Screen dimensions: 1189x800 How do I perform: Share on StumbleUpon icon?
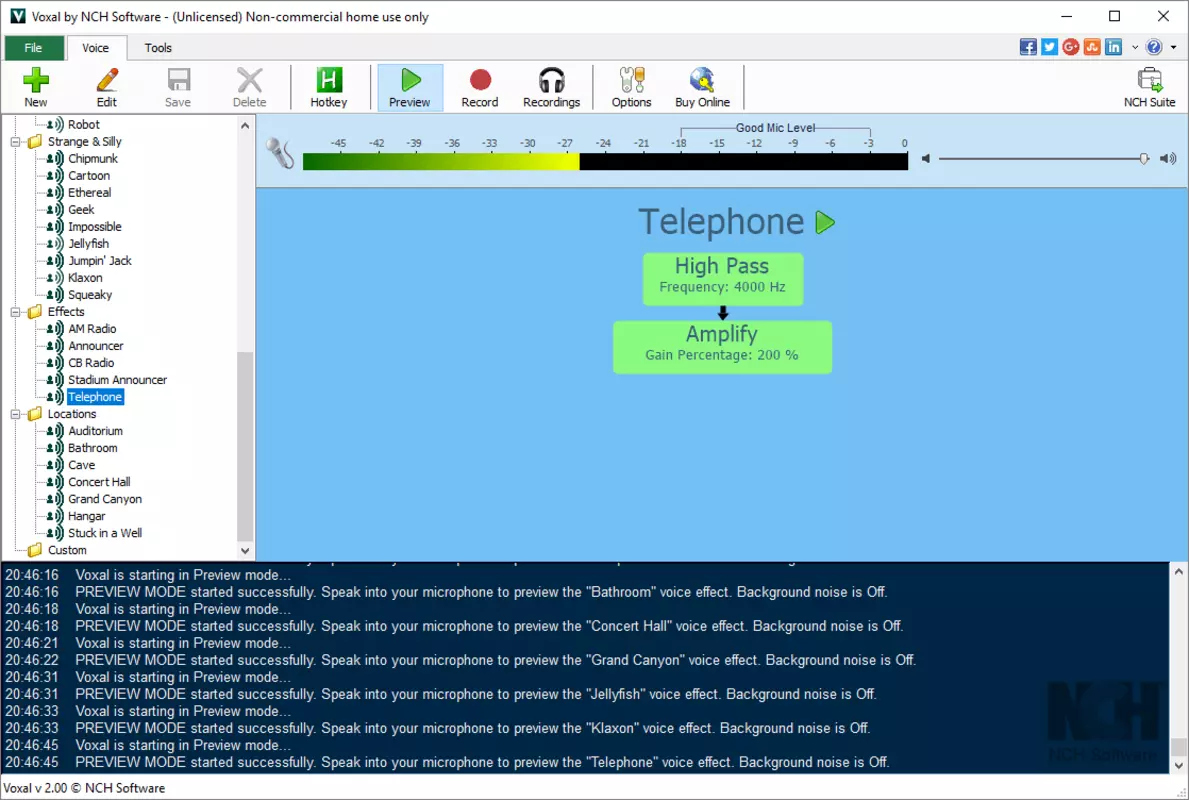click(x=1092, y=47)
